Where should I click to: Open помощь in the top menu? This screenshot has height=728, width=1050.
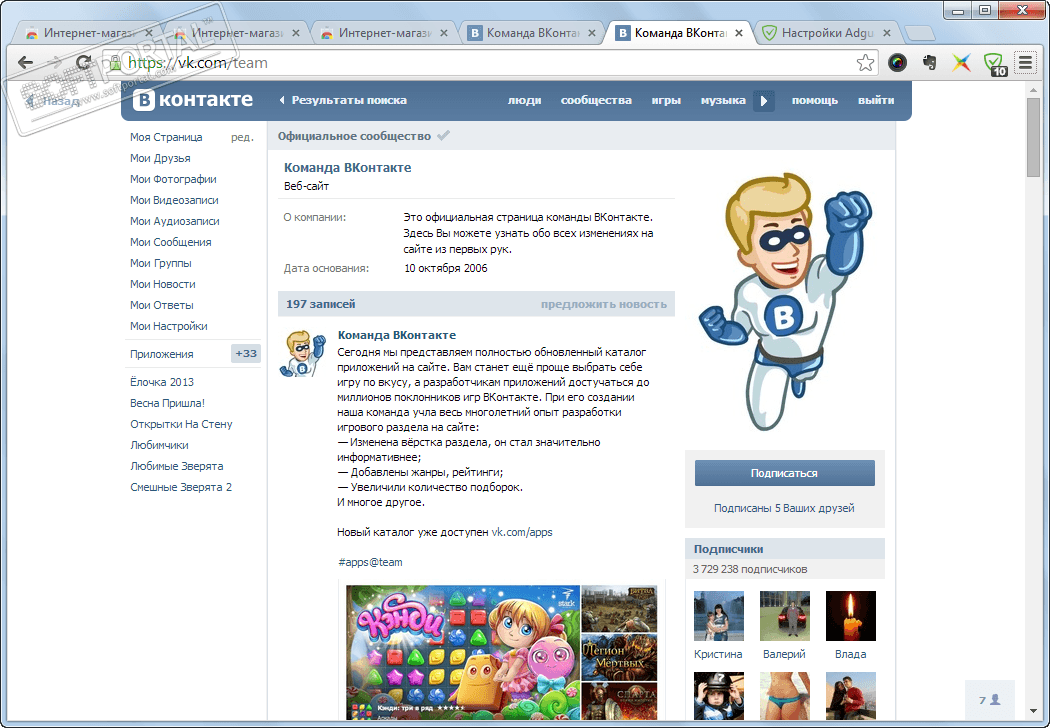(x=814, y=100)
